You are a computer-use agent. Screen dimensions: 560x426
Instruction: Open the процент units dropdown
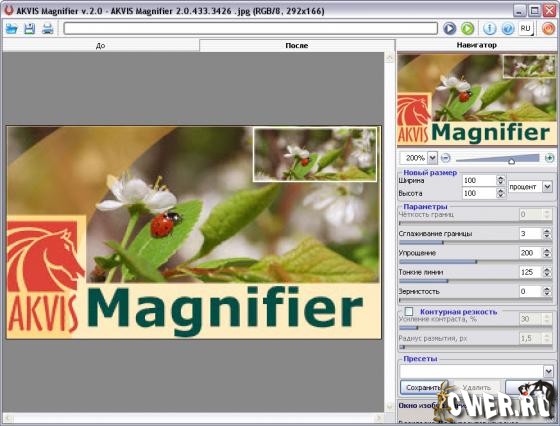click(x=547, y=186)
